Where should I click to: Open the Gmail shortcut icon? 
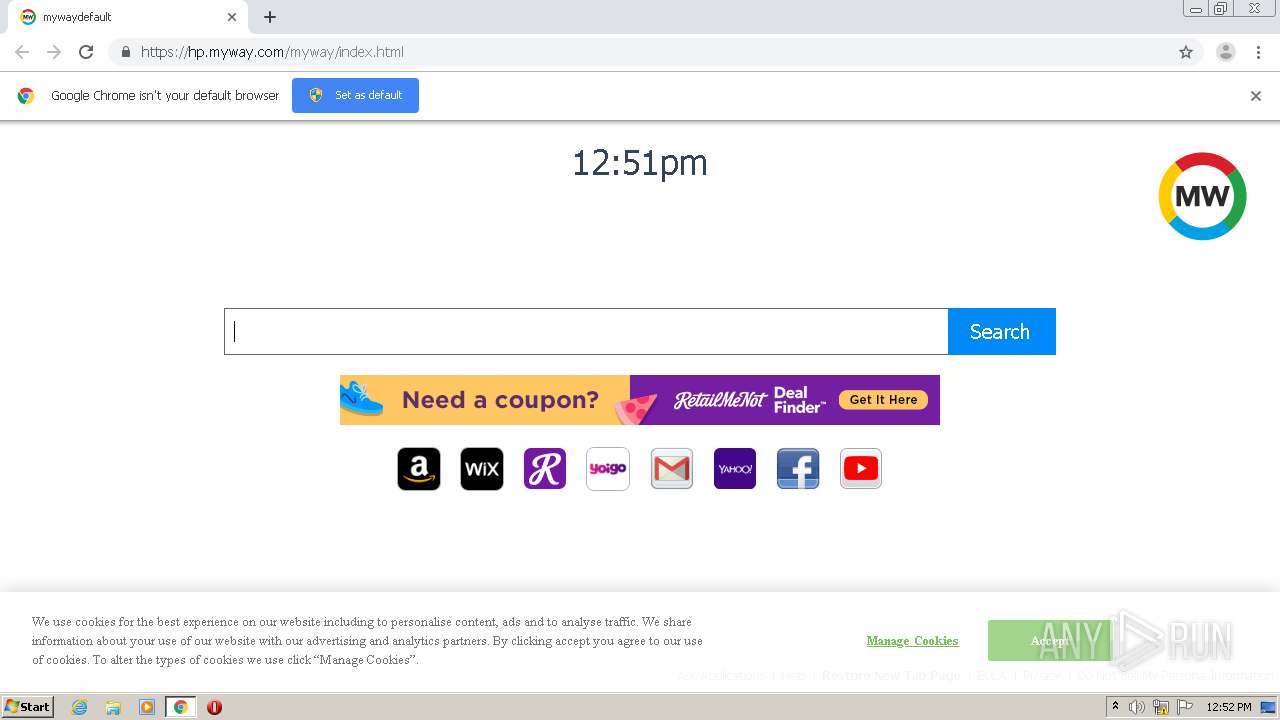pyautogui.click(x=672, y=469)
